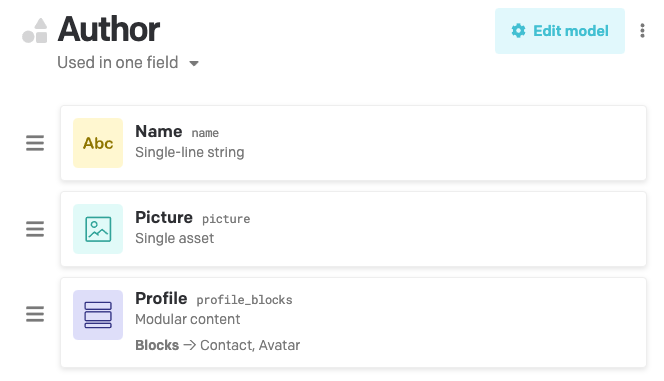
Task: Click the Abc string field icon
Action: [x=98, y=143]
